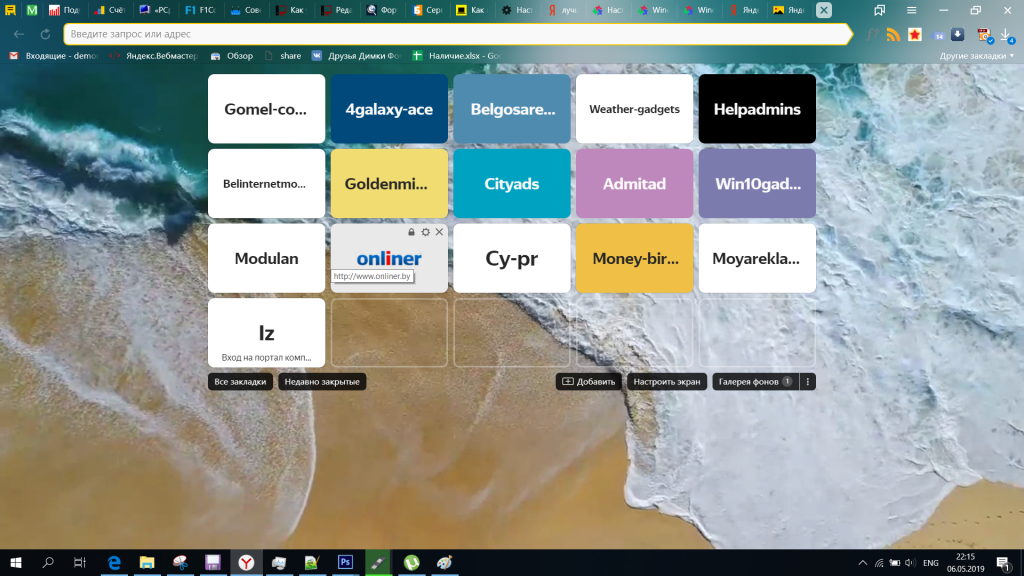Viewport: 1024px width, 576px height.
Task: Open the yellow pinned tab at far left
Action: (x=10, y=10)
